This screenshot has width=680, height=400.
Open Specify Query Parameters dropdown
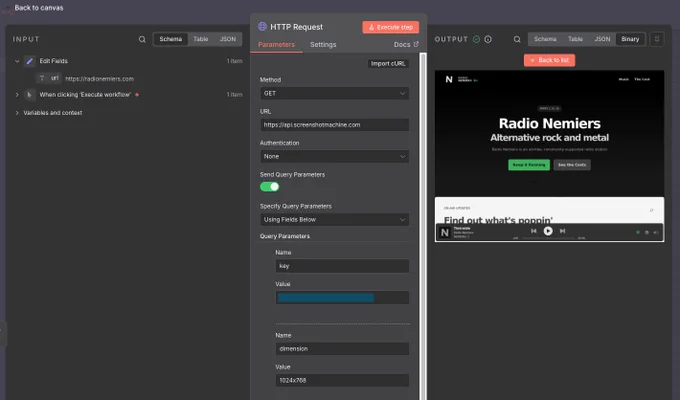(334, 220)
